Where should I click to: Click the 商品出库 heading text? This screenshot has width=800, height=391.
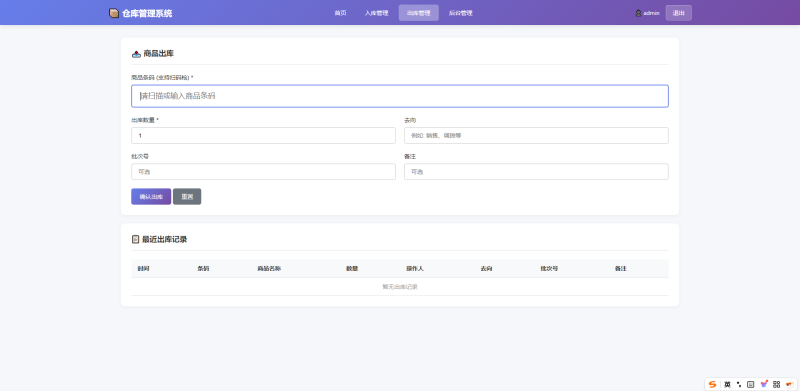159,54
